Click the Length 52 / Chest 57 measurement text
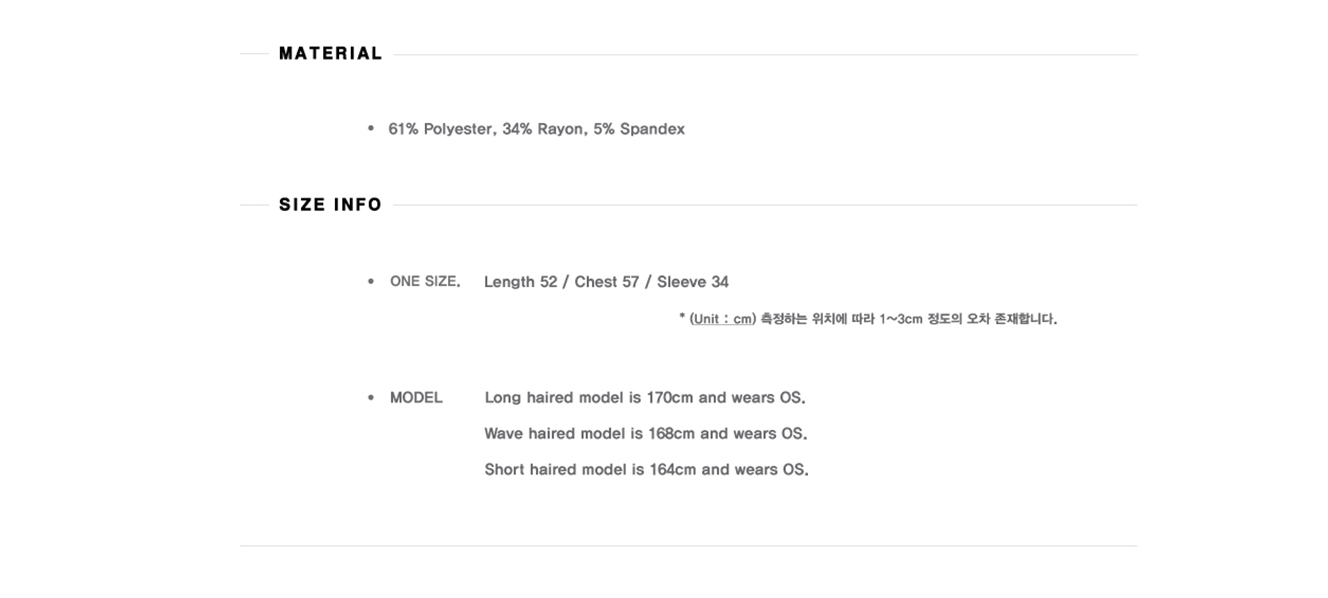This screenshot has width=1328, height=598. (561, 282)
